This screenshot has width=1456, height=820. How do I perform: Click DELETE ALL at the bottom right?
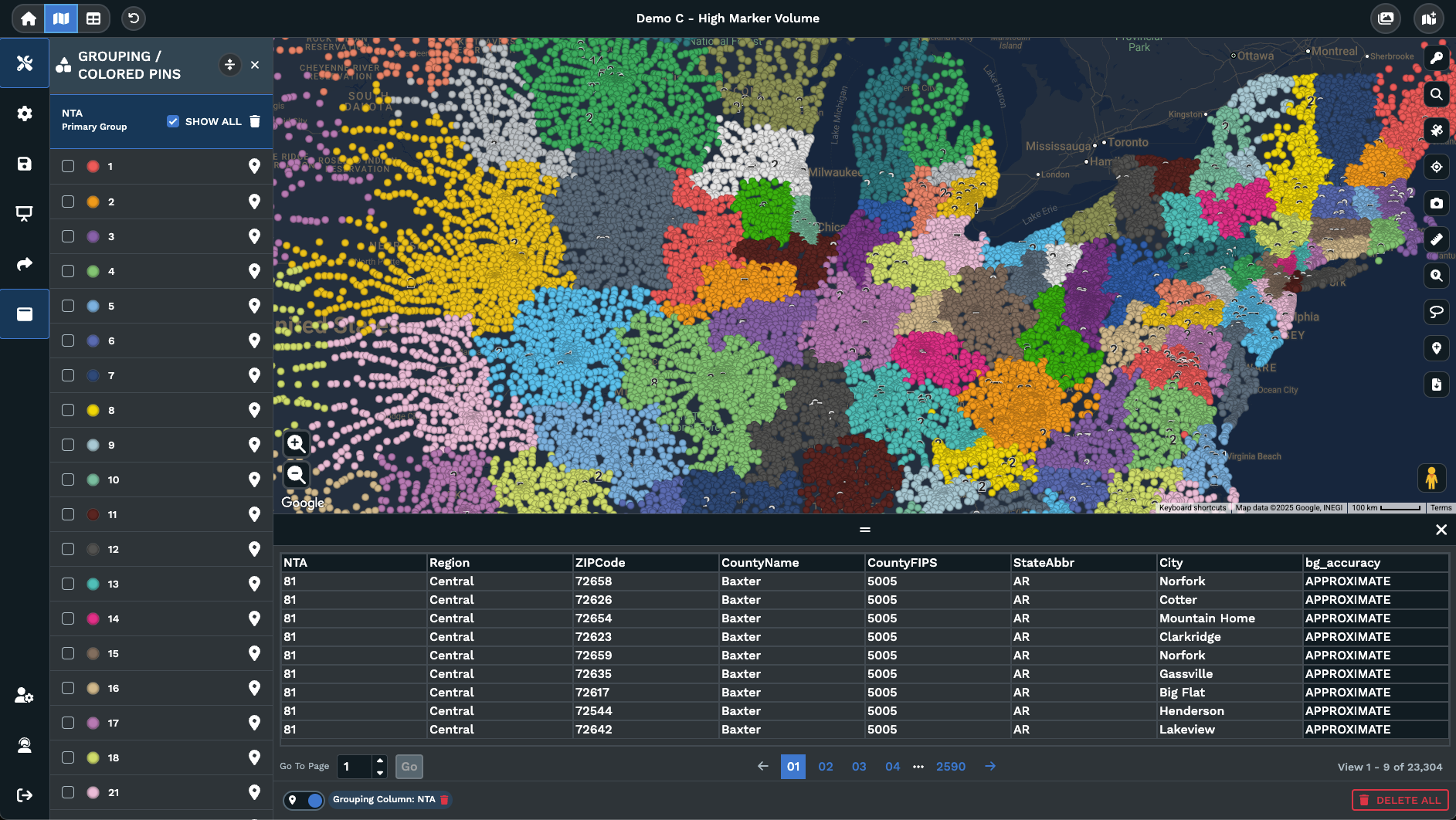(x=1400, y=800)
